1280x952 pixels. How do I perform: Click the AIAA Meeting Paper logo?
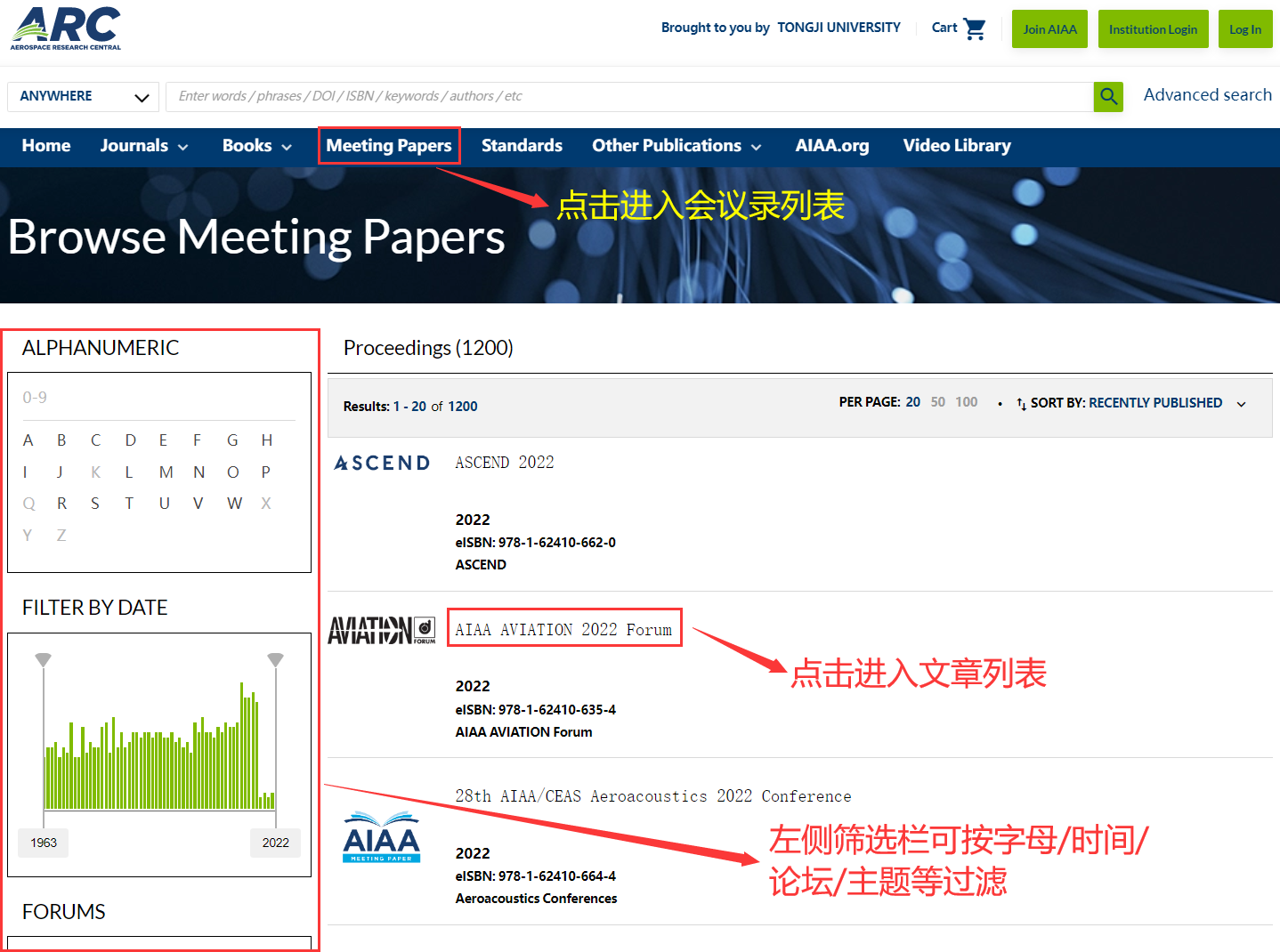[382, 837]
